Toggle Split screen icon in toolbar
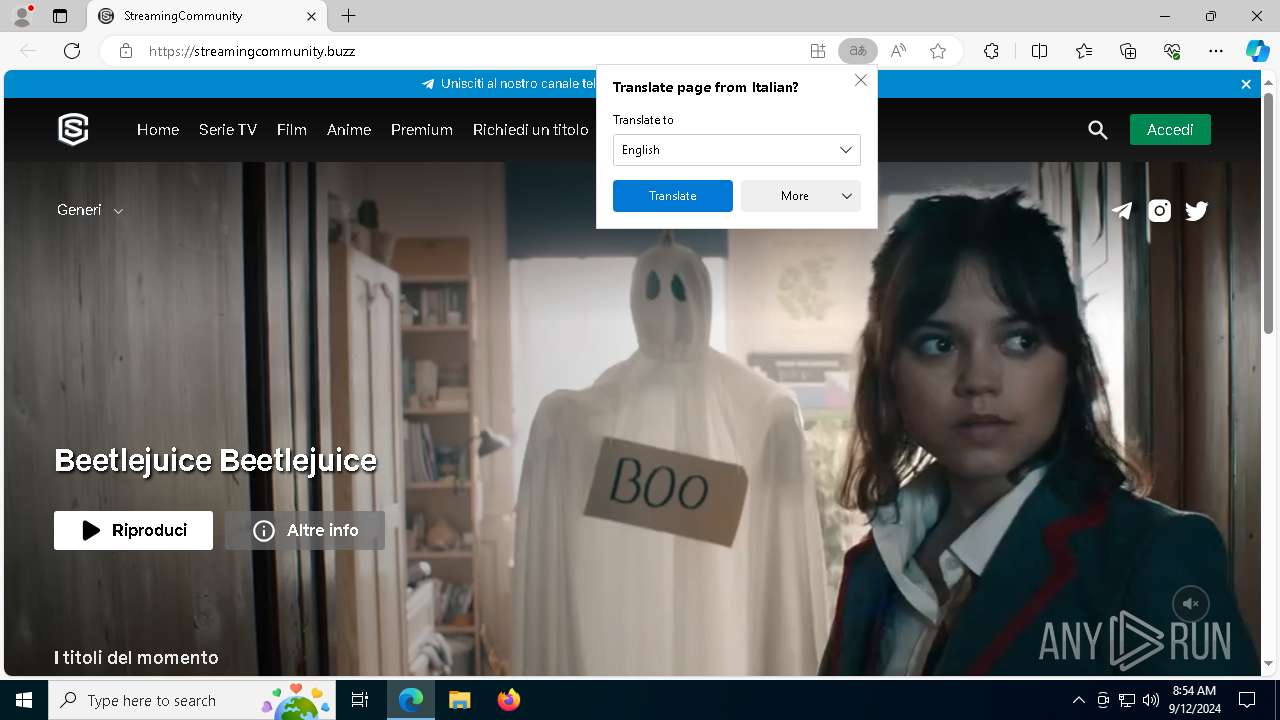The width and height of the screenshot is (1280, 720). pos(1039,51)
